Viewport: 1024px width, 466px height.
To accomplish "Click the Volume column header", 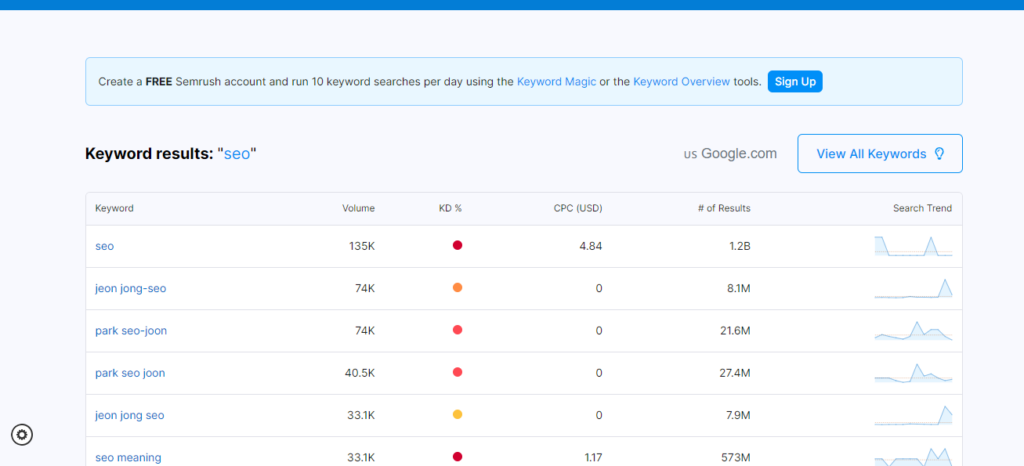I will pyautogui.click(x=359, y=208).
